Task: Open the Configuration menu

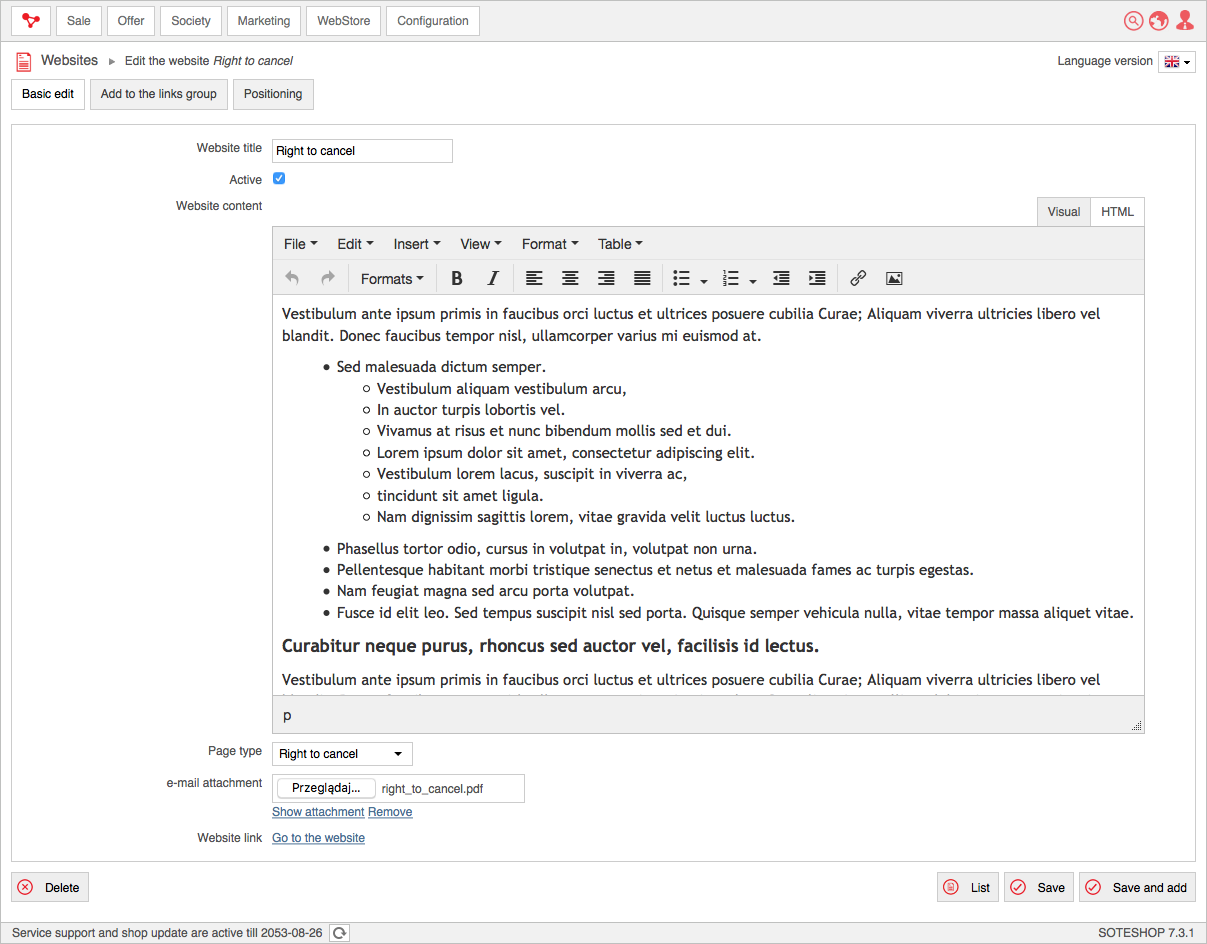Action: click(x=433, y=21)
